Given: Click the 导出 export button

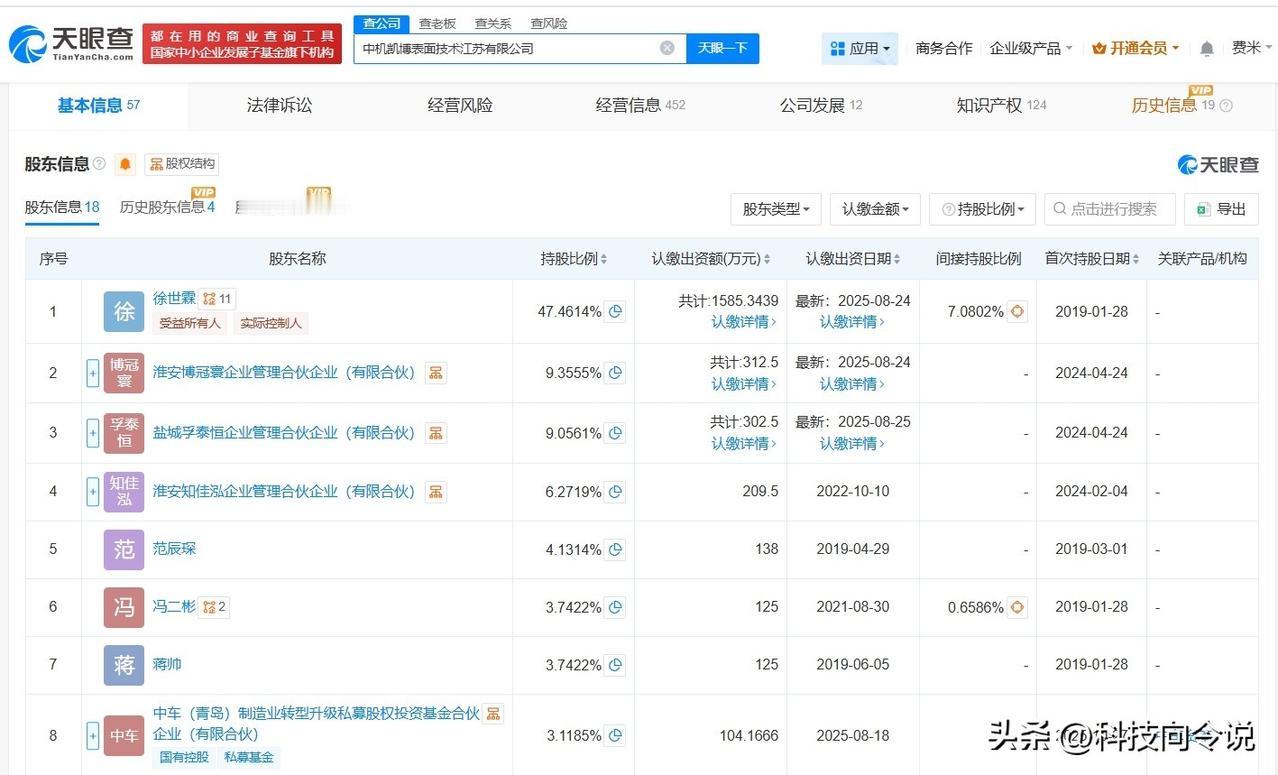Looking at the screenshot, I should pos(1221,209).
